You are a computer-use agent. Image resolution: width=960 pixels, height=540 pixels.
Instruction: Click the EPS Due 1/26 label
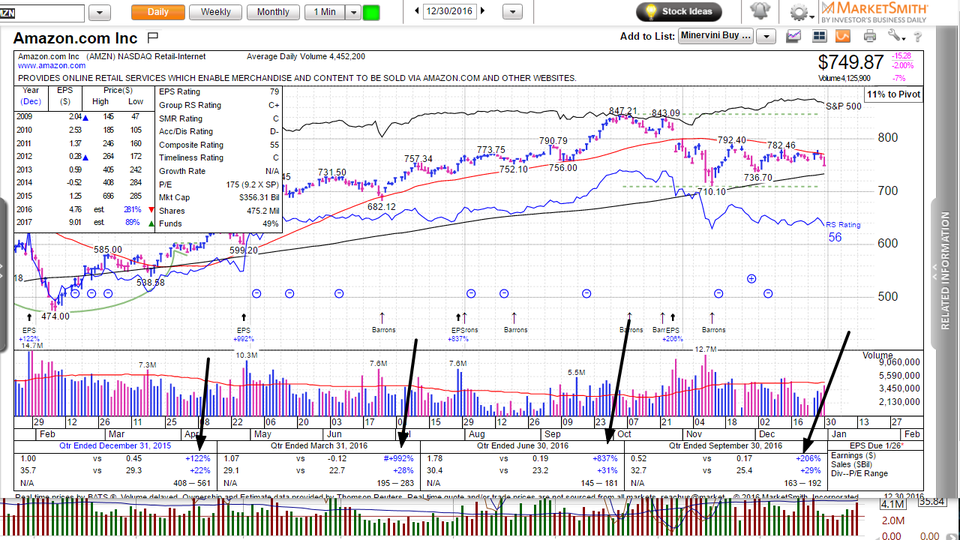(x=877, y=446)
